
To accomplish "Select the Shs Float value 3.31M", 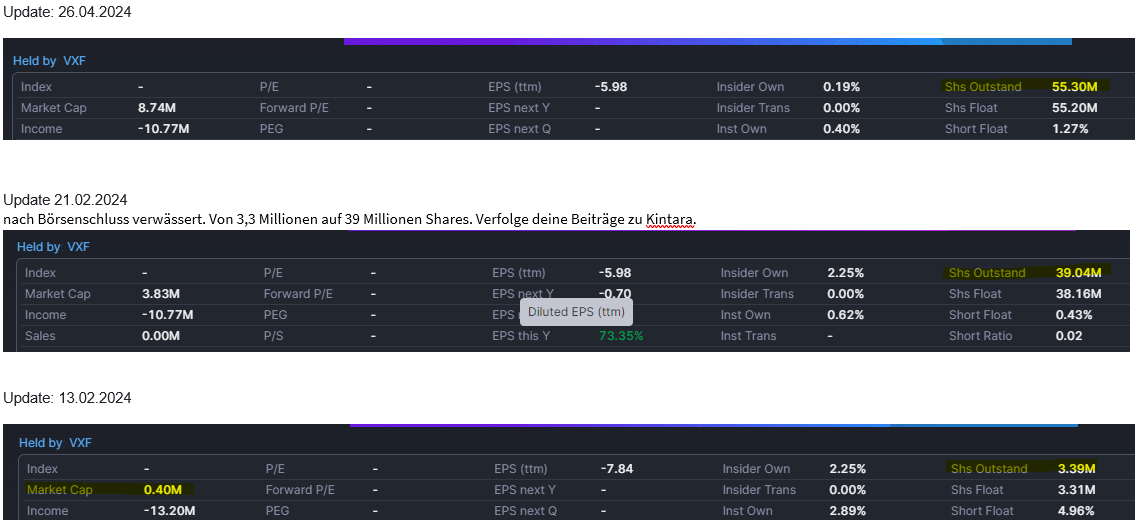I will [x=1076, y=490].
